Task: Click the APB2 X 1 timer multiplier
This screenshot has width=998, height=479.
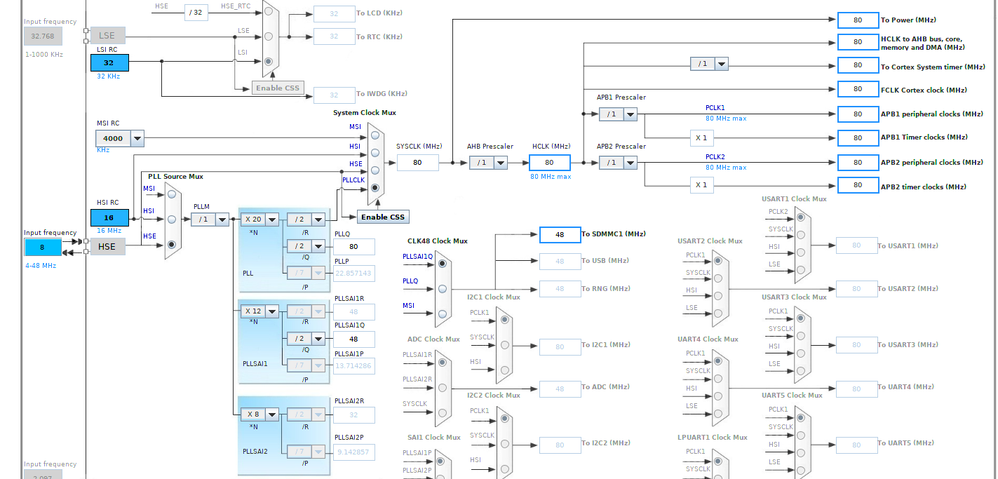Action: pyautogui.click(x=701, y=185)
